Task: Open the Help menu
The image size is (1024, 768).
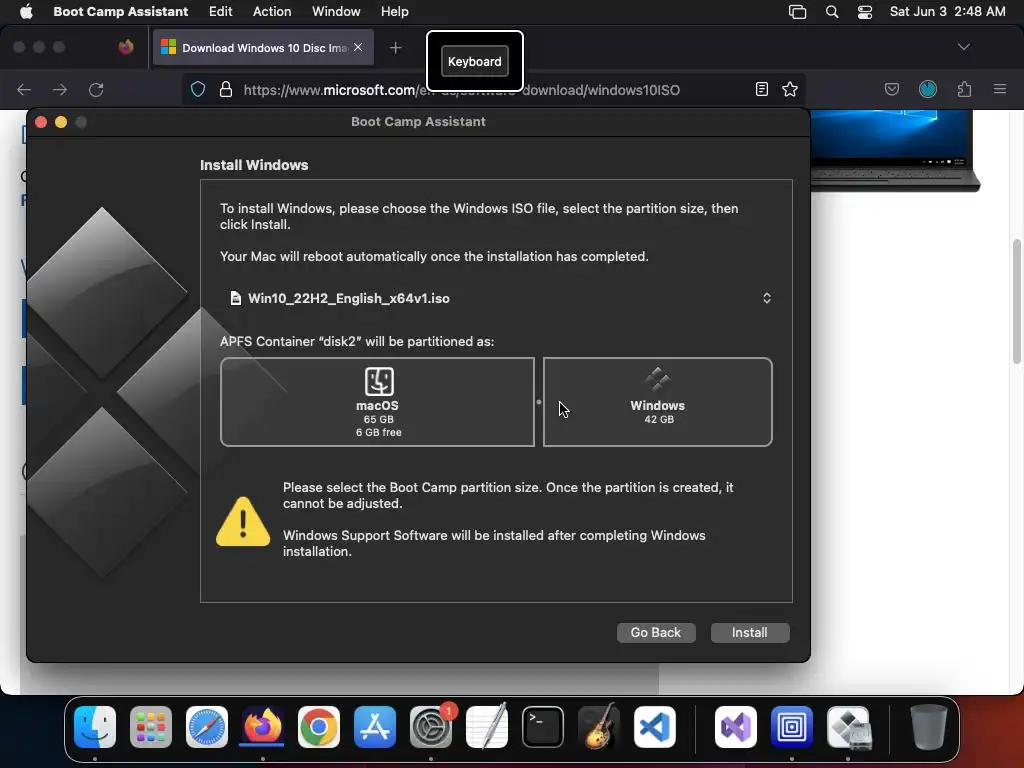Action: tap(394, 11)
